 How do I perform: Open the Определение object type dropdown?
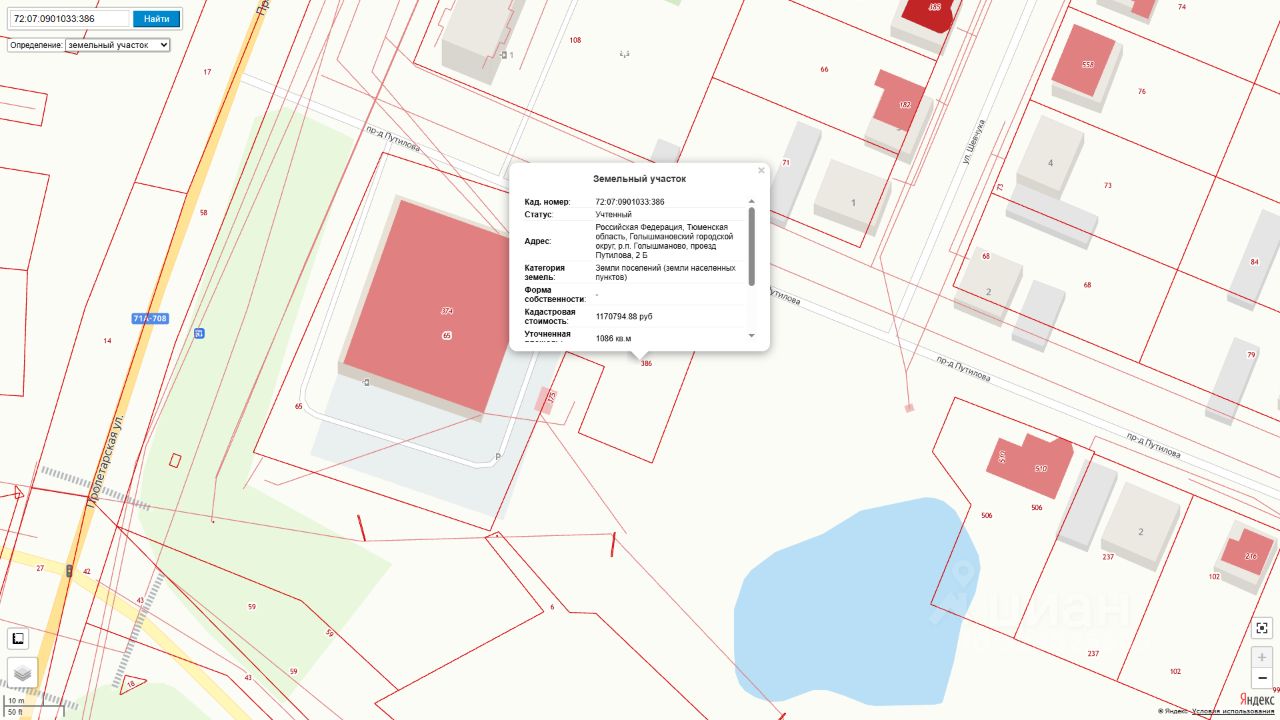click(x=118, y=45)
